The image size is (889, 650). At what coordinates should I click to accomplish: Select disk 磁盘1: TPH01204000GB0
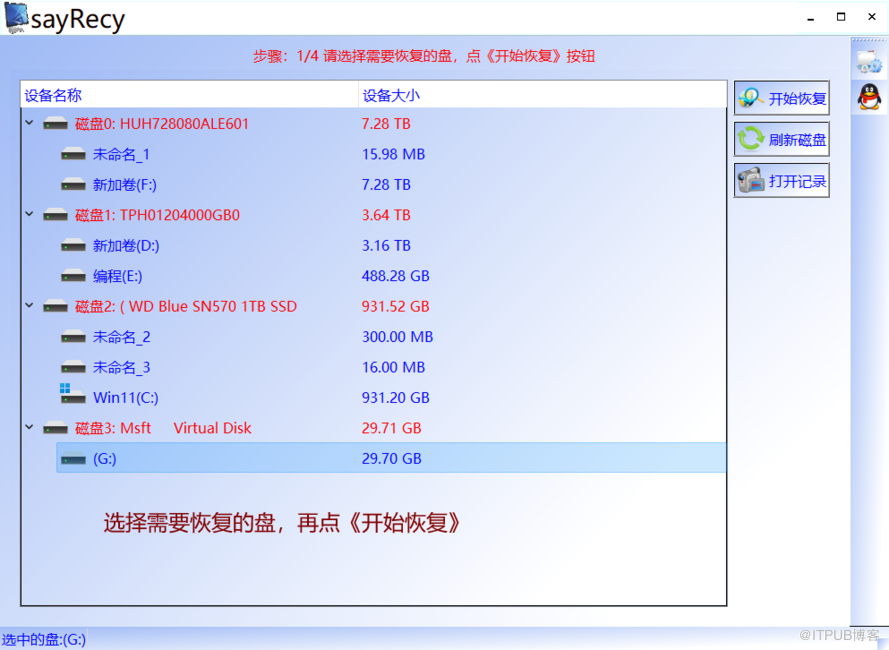pos(157,215)
